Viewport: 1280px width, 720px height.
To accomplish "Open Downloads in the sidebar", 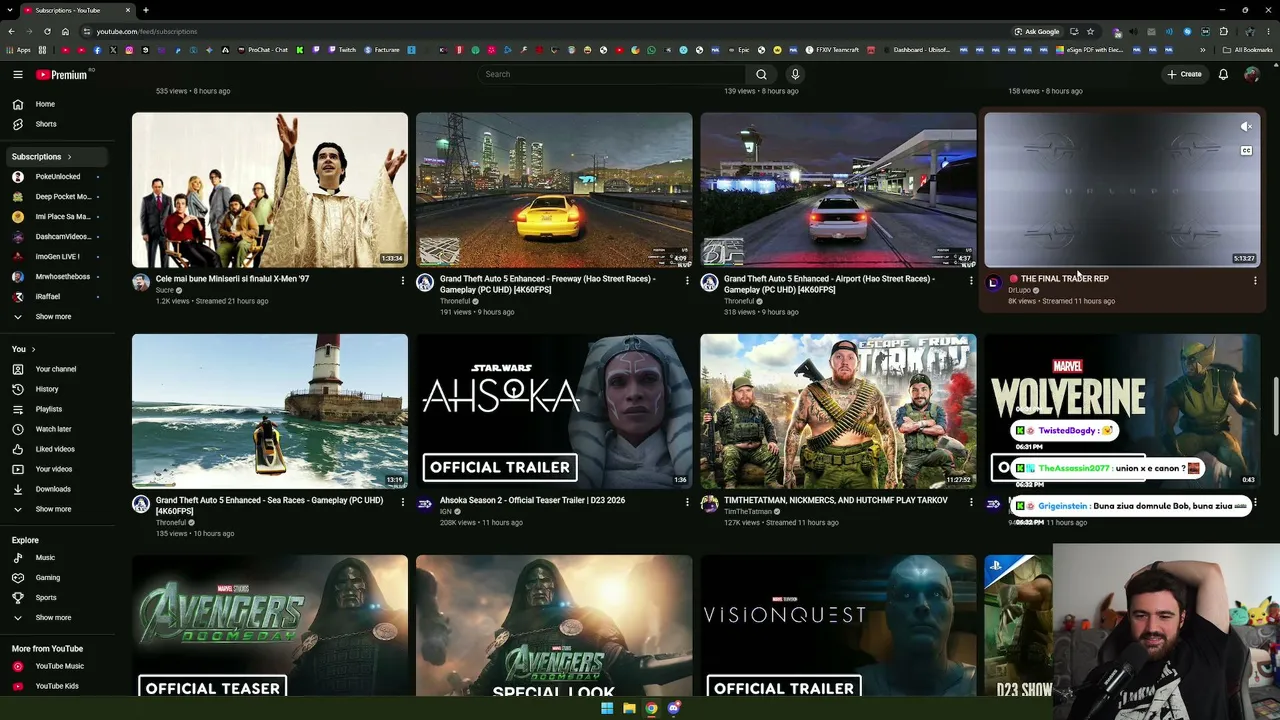I will click(x=55, y=489).
